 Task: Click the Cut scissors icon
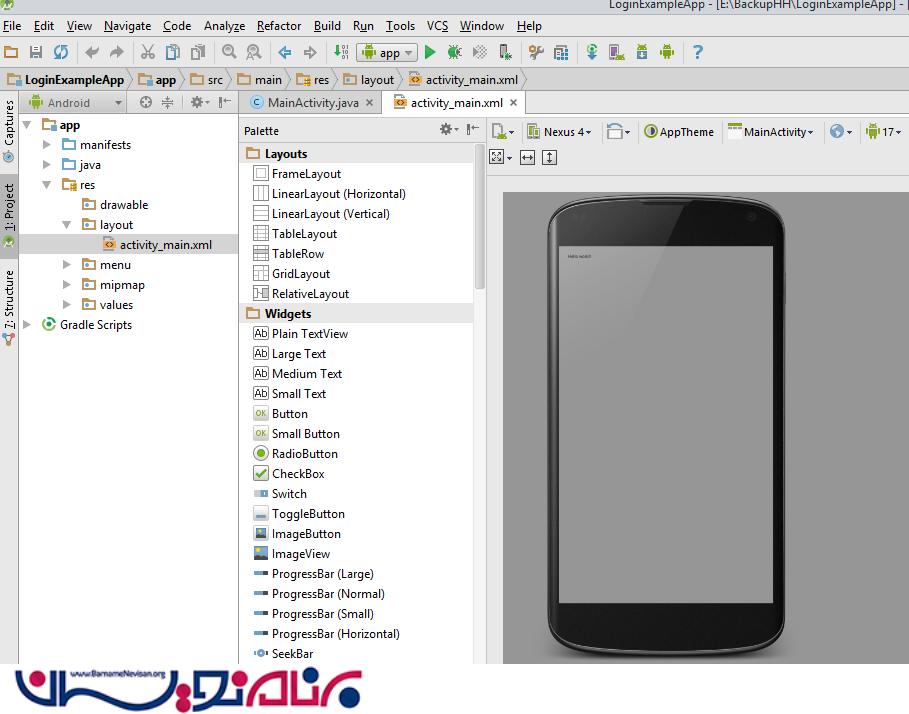point(148,53)
